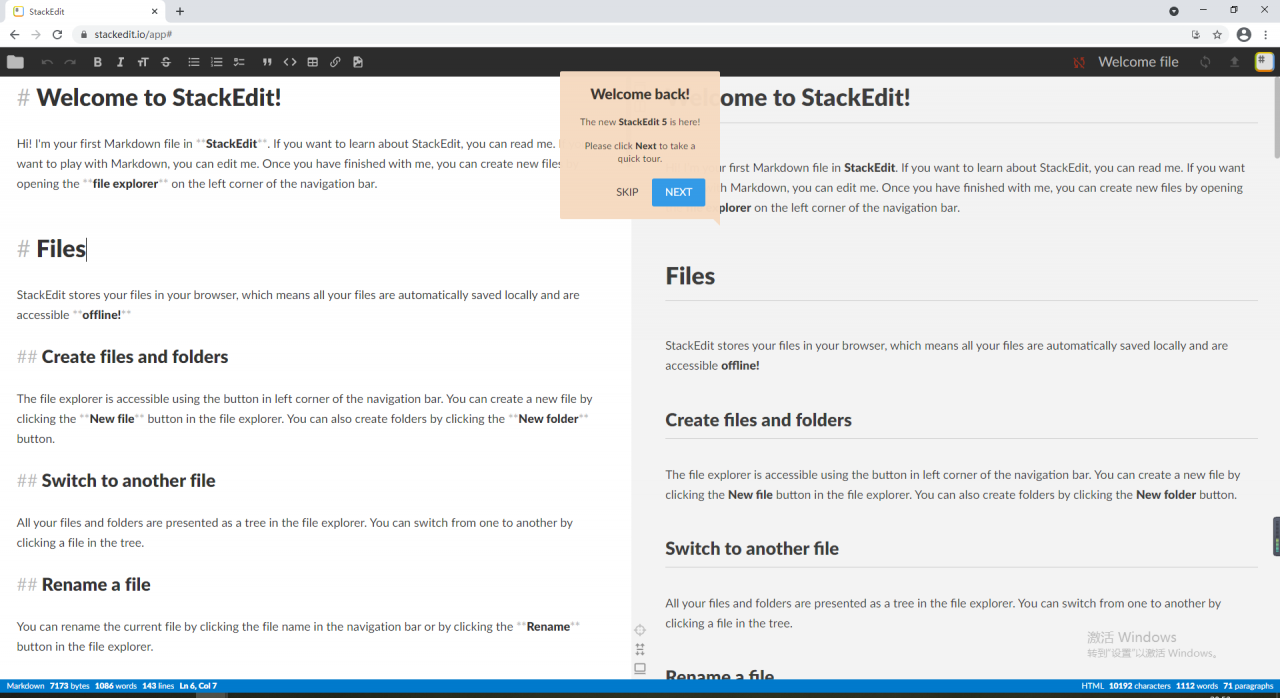This screenshot has height=698, width=1280.
Task: Click the "Files" heading in the editor
Action: click(x=61, y=249)
